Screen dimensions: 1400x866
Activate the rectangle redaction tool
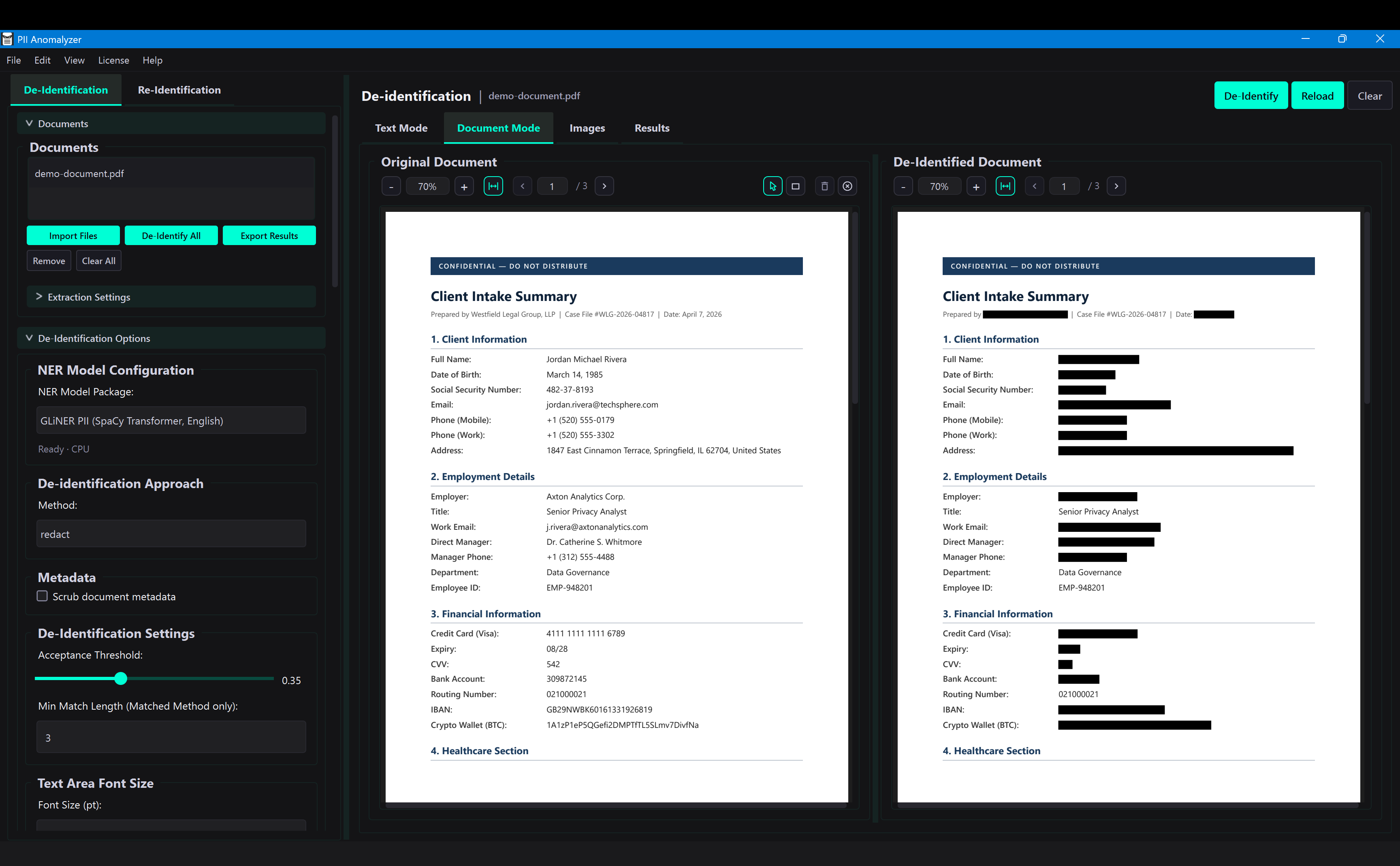(795, 186)
